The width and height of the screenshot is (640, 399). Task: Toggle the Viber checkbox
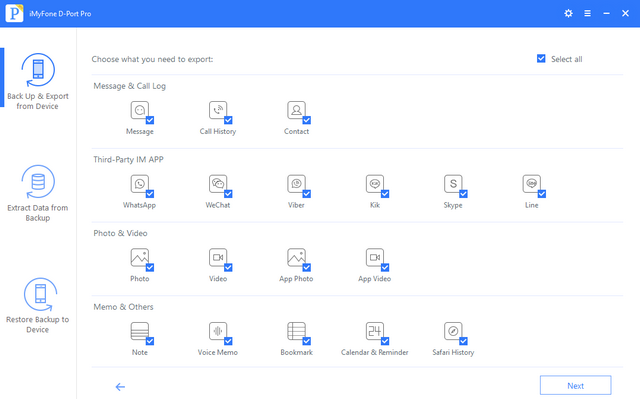[x=307, y=194]
